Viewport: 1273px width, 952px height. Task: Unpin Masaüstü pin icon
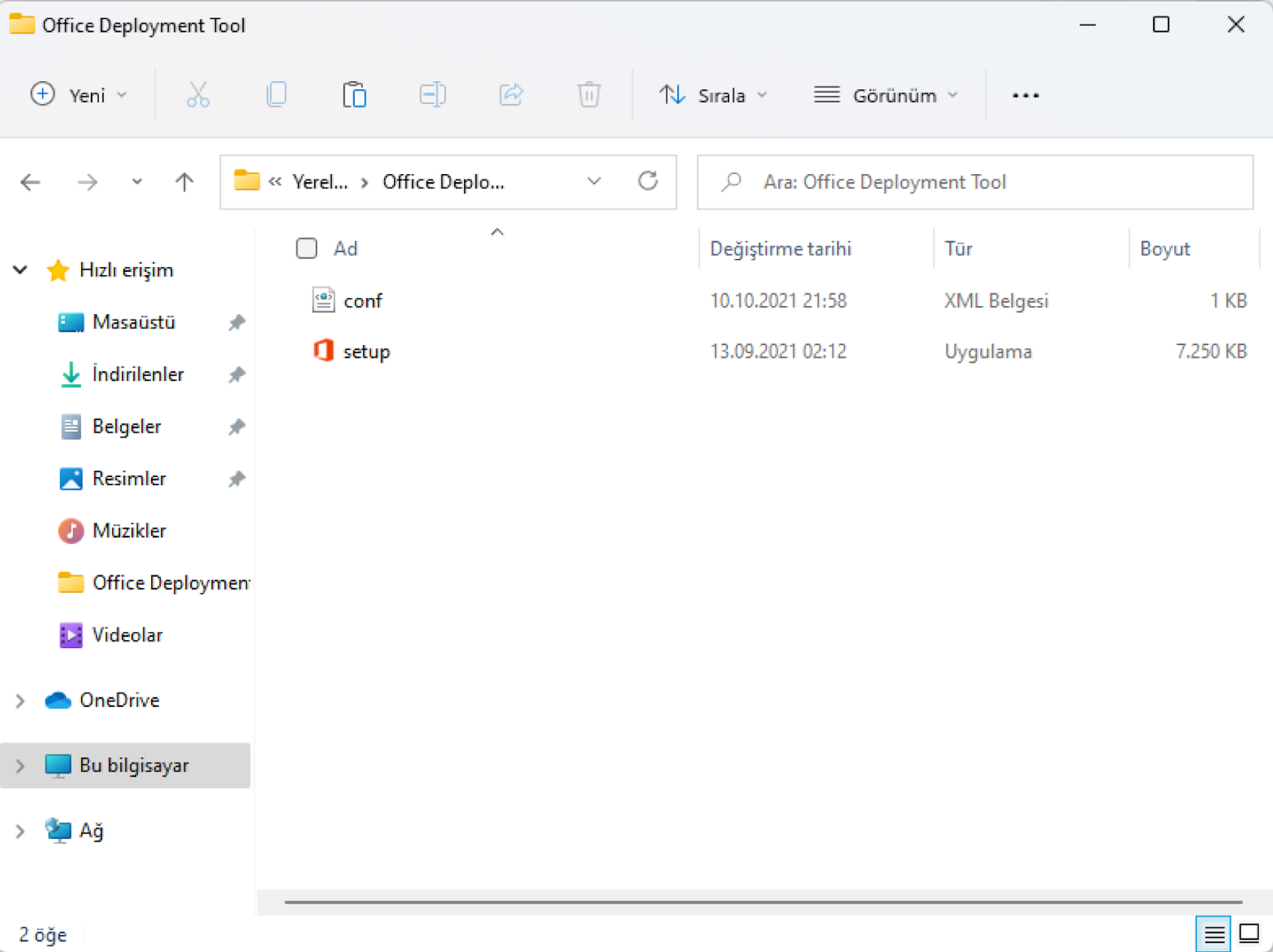tap(236, 322)
